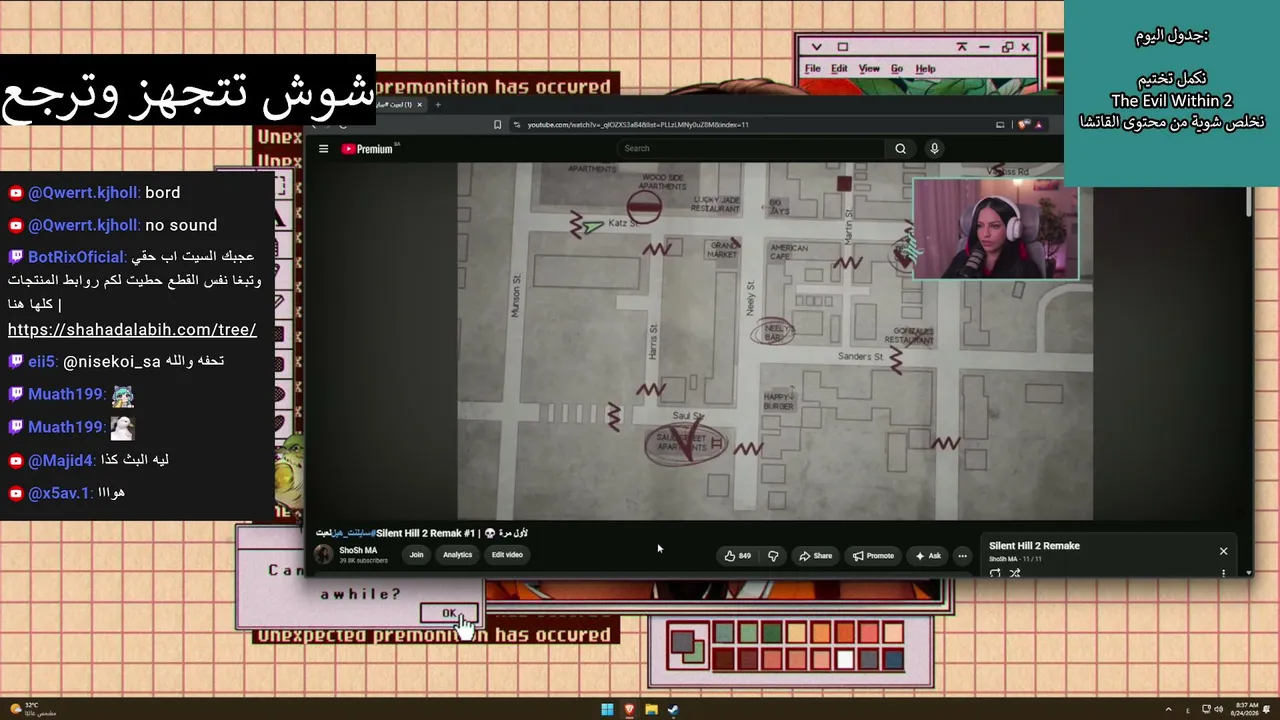Click Edit video button
This screenshot has width=1280, height=720.
tap(507, 555)
